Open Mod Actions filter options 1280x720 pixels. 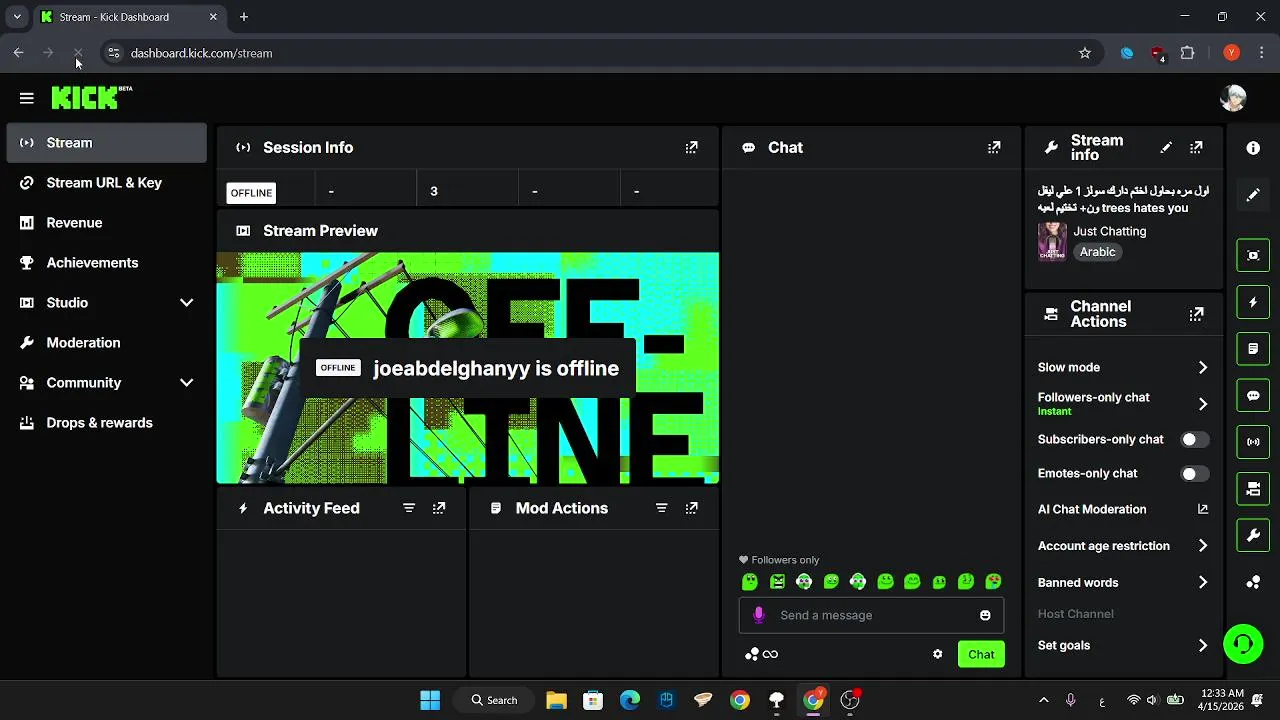pyautogui.click(x=661, y=508)
